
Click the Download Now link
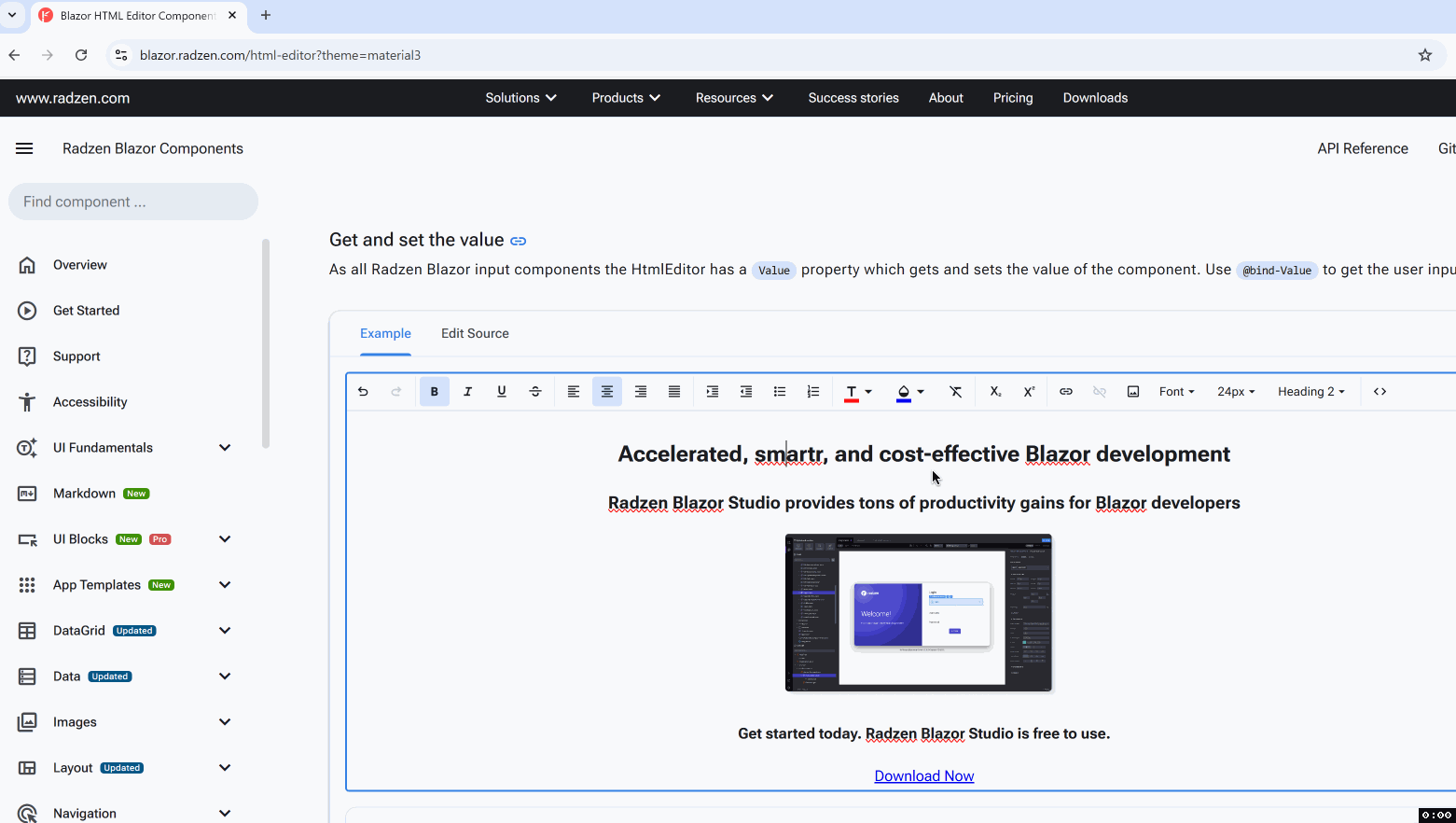point(924,776)
